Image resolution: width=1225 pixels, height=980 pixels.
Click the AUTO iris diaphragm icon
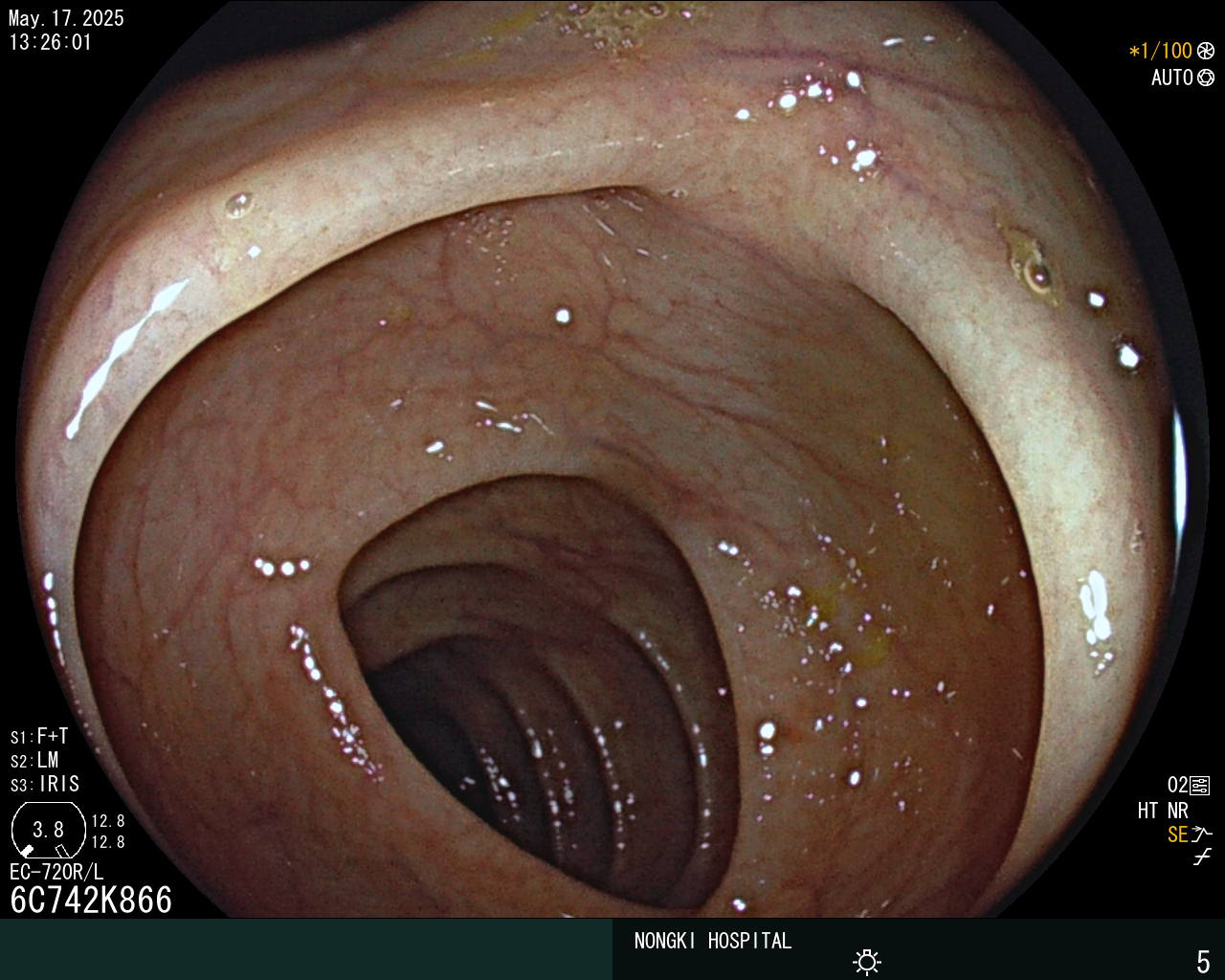tap(1206, 78)
